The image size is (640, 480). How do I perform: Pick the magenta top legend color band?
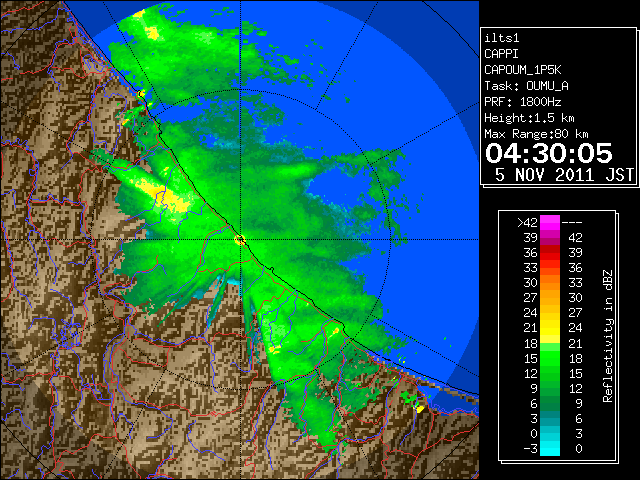click(550, 223)
